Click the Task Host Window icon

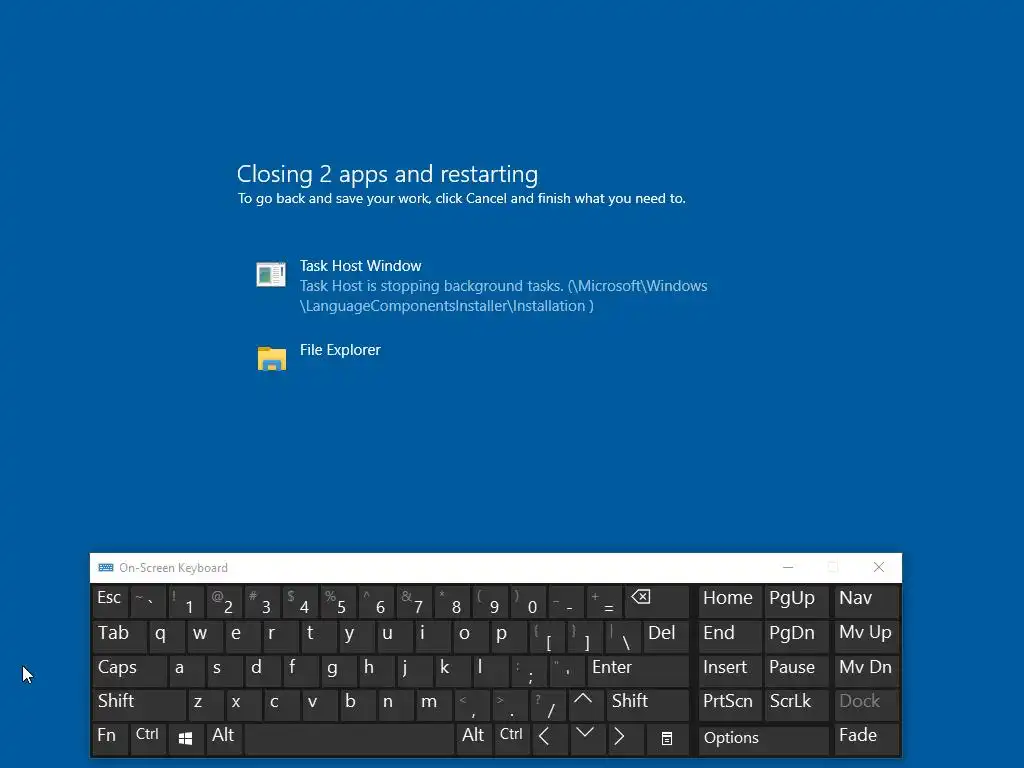[x=271, y=274]
